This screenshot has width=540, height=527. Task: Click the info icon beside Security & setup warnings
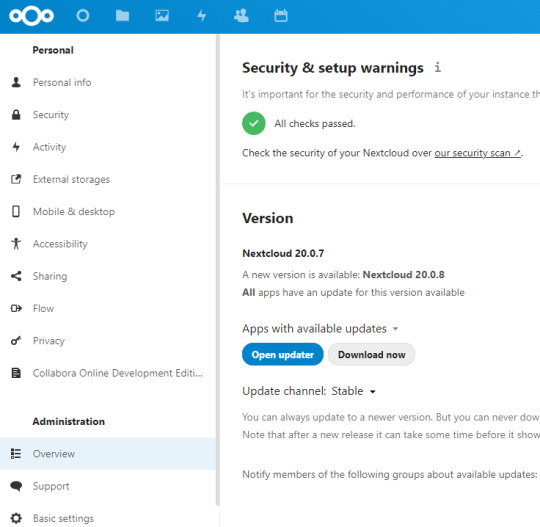click(437, 67)
